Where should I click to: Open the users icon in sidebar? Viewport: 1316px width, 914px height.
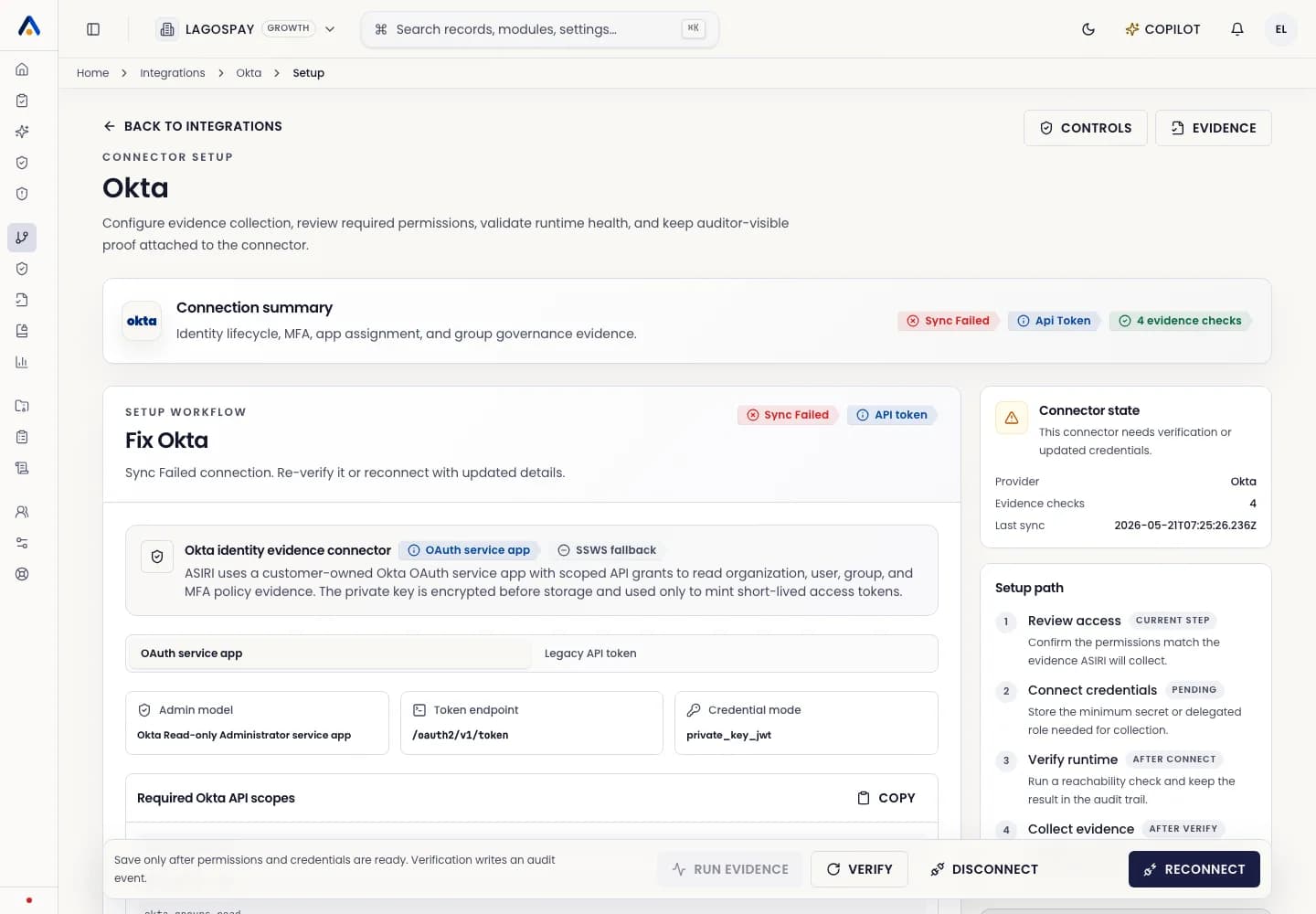[x=22, y=512]
